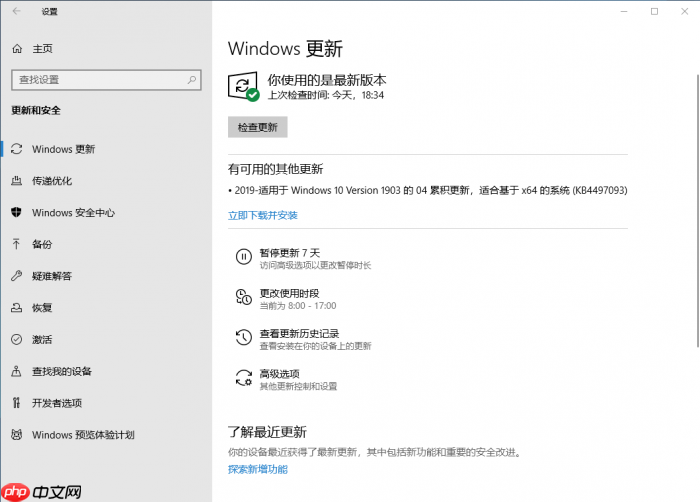The image size is (700, 502).
Task: Open 更改使用时段 option
Action: (x=286, y=298)
